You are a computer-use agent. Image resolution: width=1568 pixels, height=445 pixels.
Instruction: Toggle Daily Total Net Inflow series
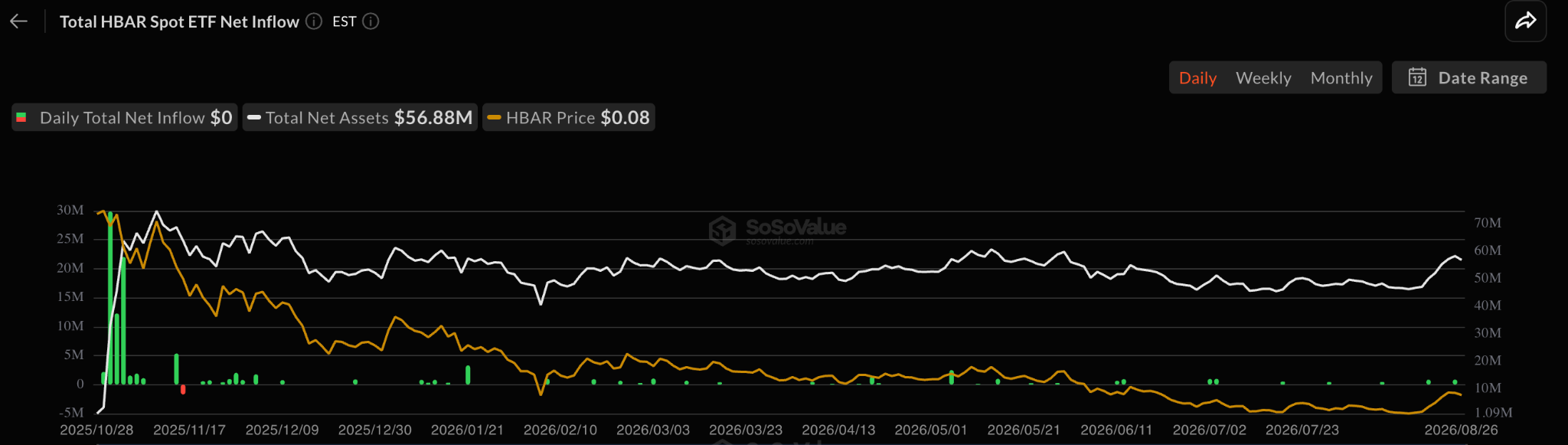coord(124,117)
